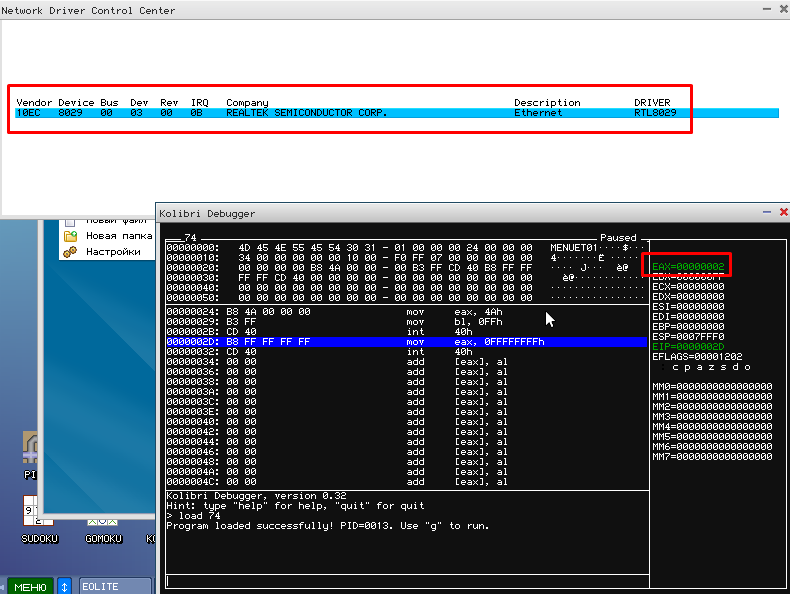This screenshot has width=790, height=594.
Task: Minimize the Network Driver Control Center
Action: coord(766,10)
